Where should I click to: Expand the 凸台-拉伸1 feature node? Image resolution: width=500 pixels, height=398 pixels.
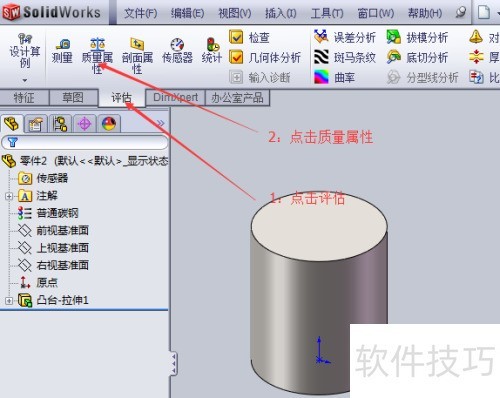[x=9, y=301]
